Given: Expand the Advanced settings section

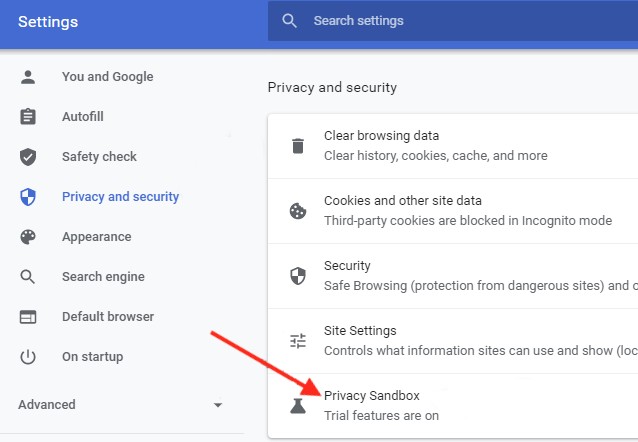Looking at the screenshot, I should tap(120, 405).
